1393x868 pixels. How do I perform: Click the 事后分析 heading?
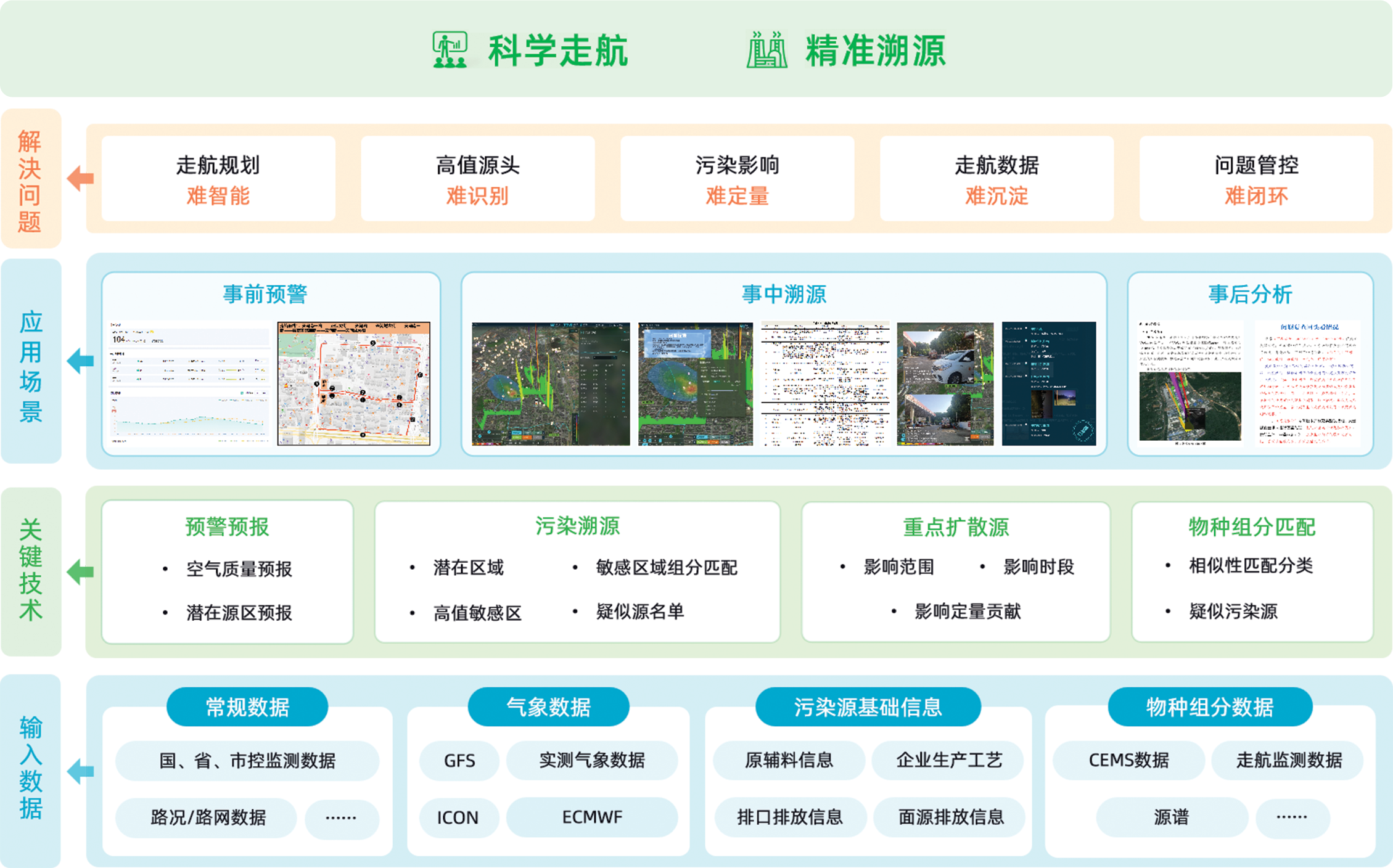[x=1250, y=294]
